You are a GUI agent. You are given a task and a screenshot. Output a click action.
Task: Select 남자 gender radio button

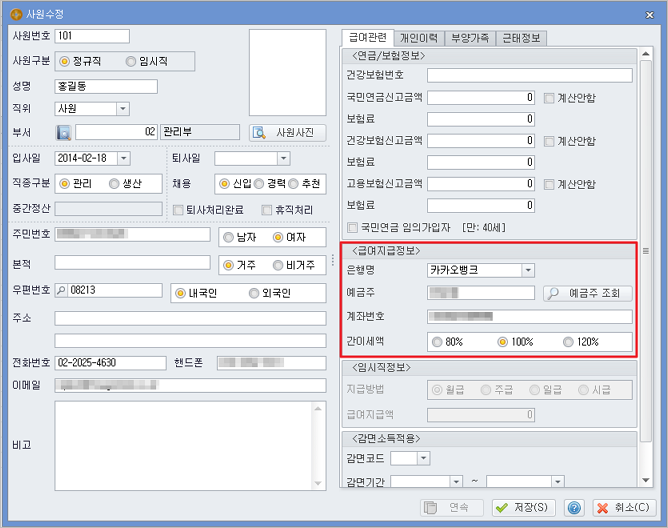tap(228, 237)
